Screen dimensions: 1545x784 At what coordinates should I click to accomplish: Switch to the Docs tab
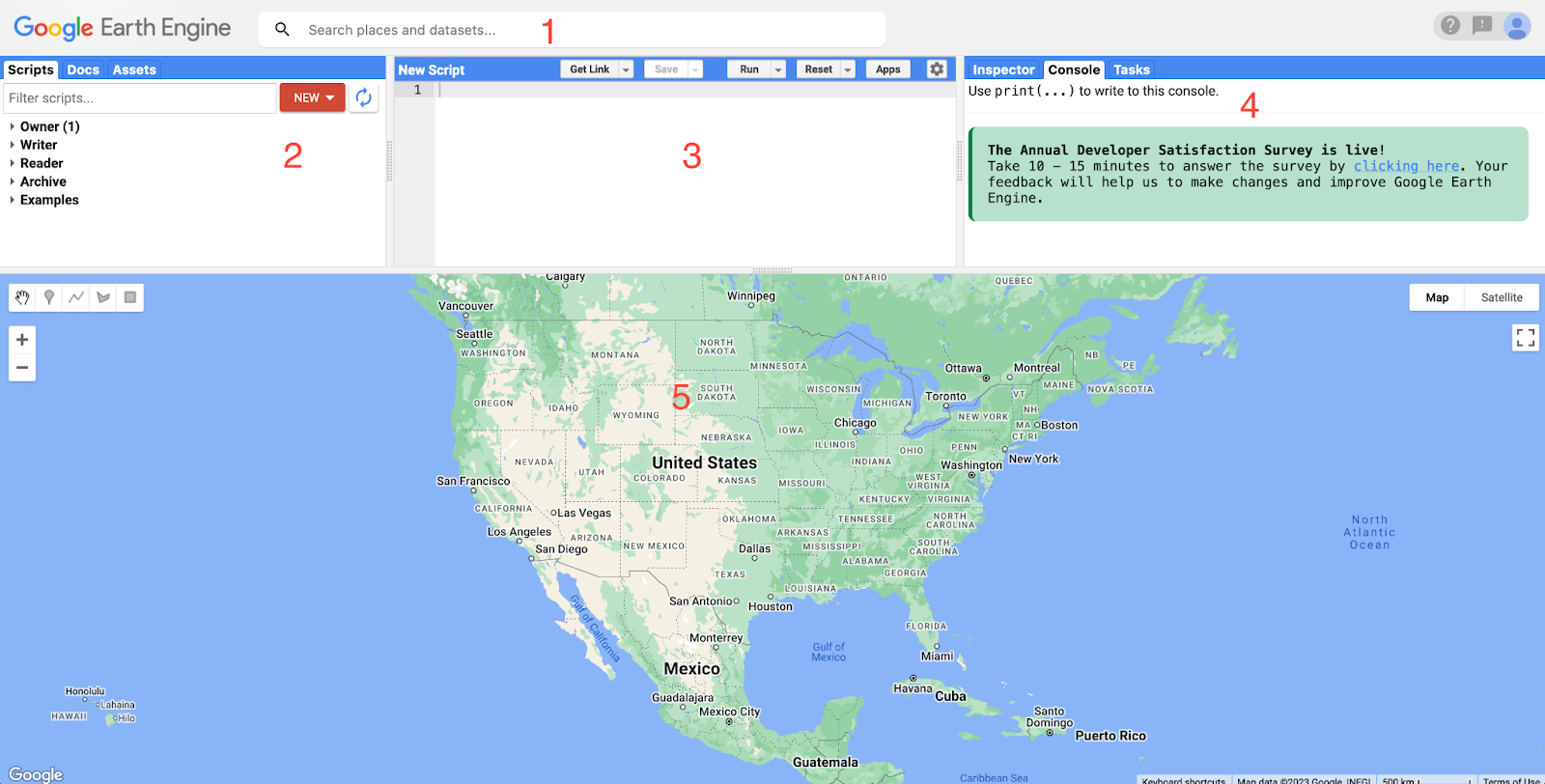pyautogui.click(x=83, y=70)
